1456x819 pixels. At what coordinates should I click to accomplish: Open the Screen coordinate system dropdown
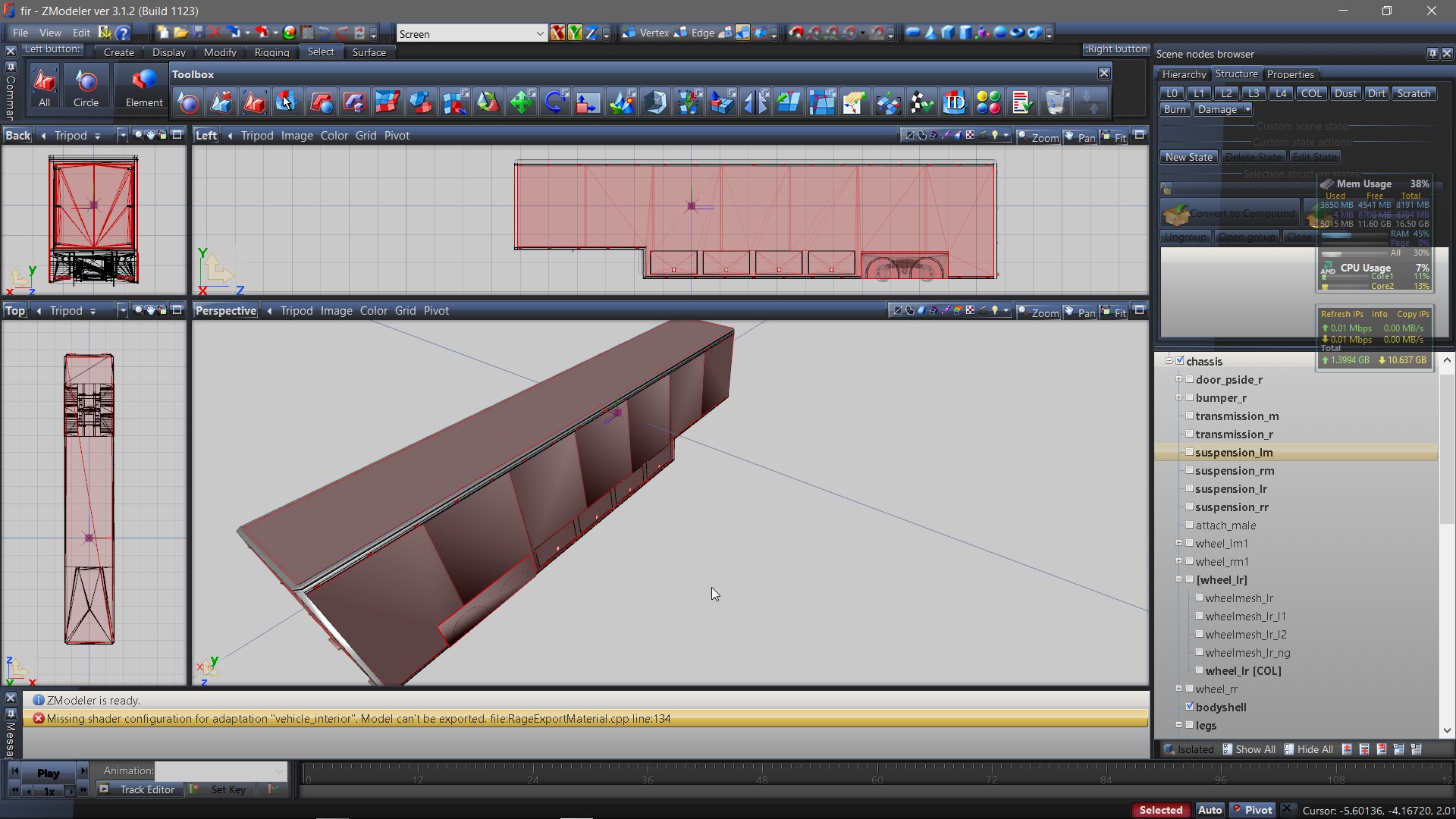click(x=539, y=33)
